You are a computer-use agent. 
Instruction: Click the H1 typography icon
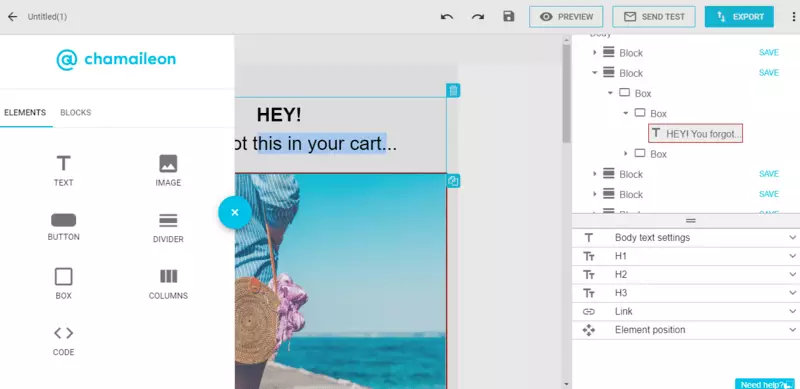point(589,256)
